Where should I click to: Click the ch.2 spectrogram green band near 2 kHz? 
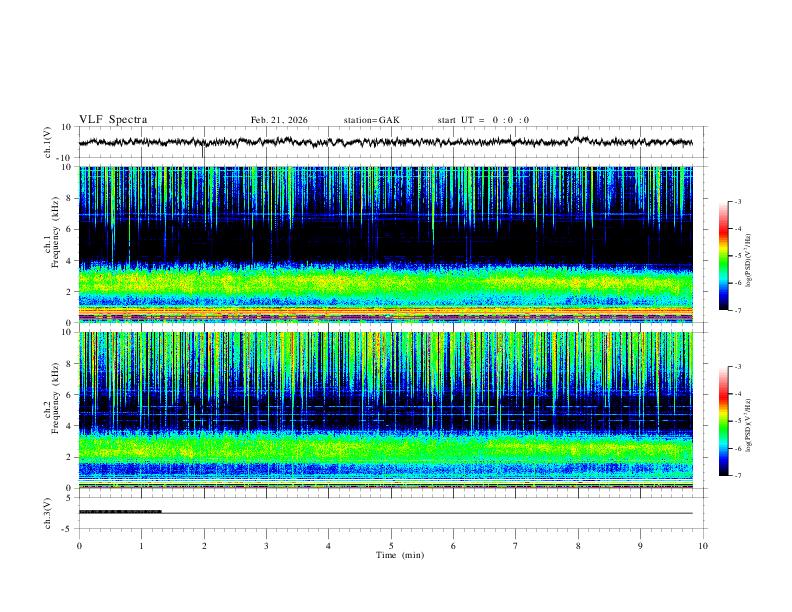click(385, 448)
